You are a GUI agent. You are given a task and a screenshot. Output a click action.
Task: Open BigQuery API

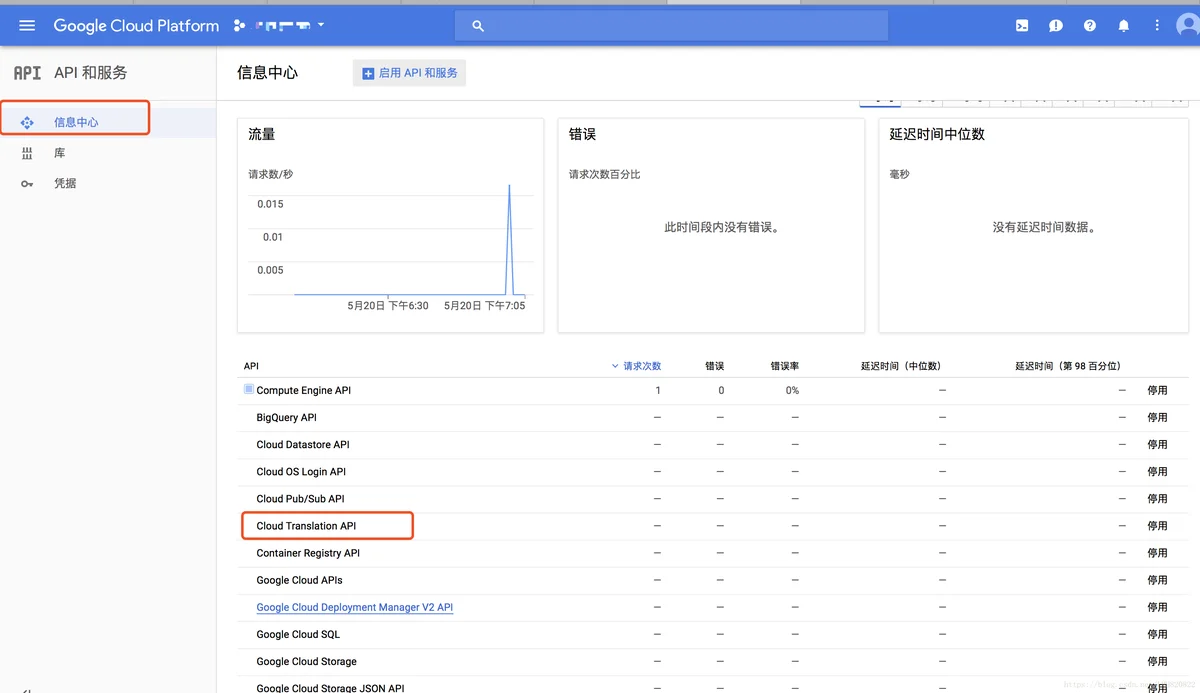coord(286,418)
